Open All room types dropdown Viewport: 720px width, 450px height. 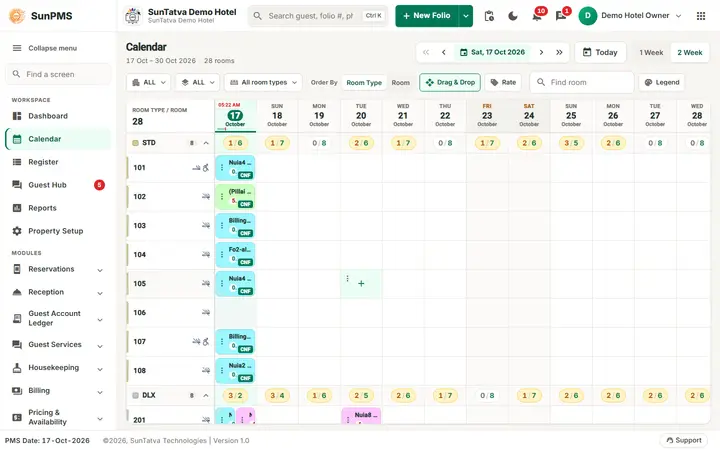(x=263, y=83)
